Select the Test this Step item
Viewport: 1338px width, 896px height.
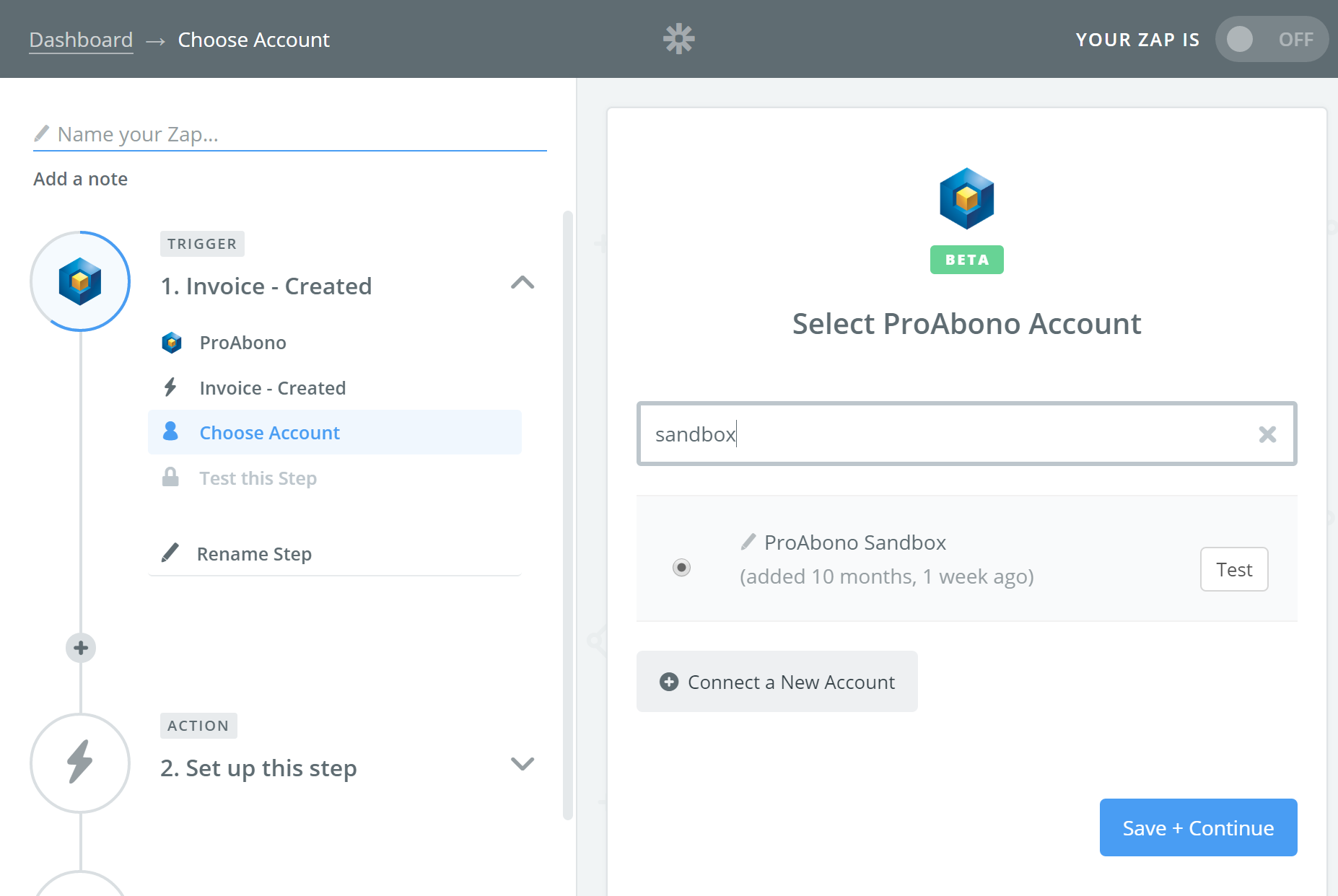click(335, 478)
